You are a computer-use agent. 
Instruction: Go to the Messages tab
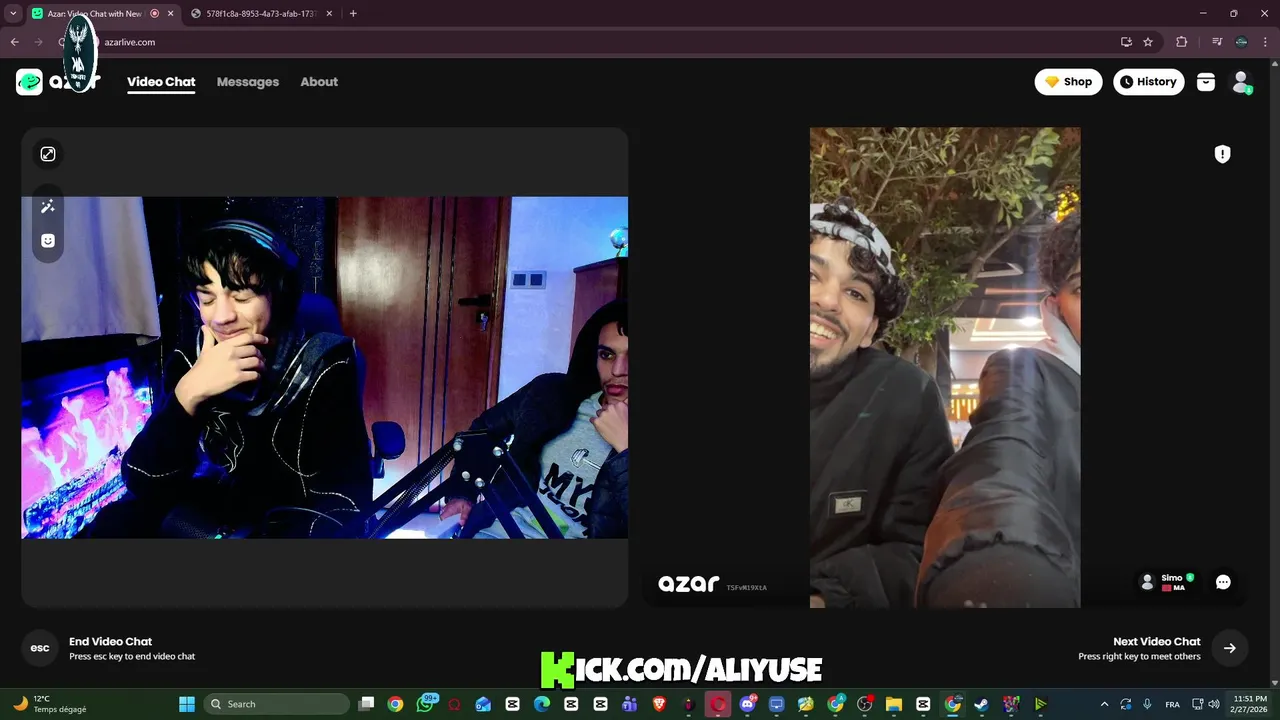click(x=248, y=82)
